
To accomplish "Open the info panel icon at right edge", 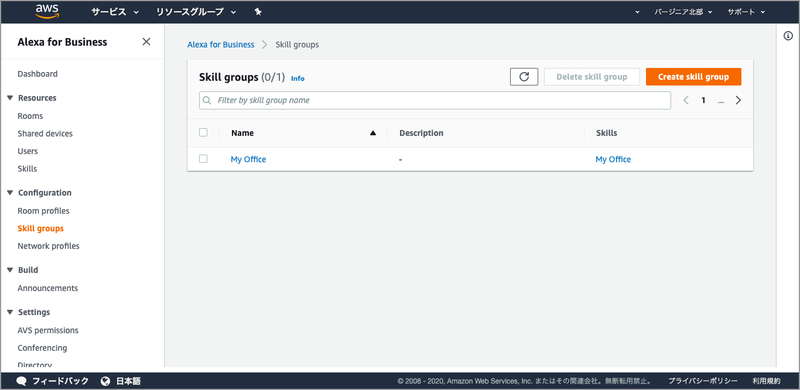I will [x=788, y=36].
